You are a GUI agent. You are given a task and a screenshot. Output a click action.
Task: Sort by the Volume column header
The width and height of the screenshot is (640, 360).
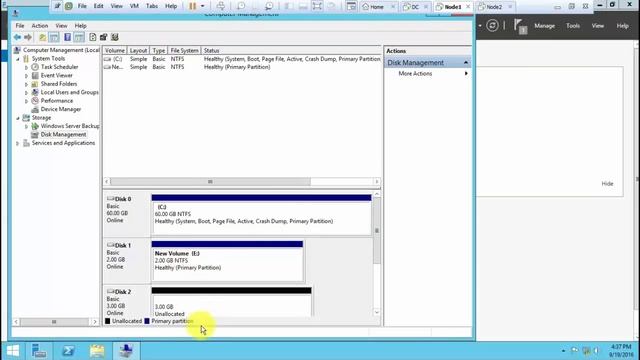coord(115,51)
